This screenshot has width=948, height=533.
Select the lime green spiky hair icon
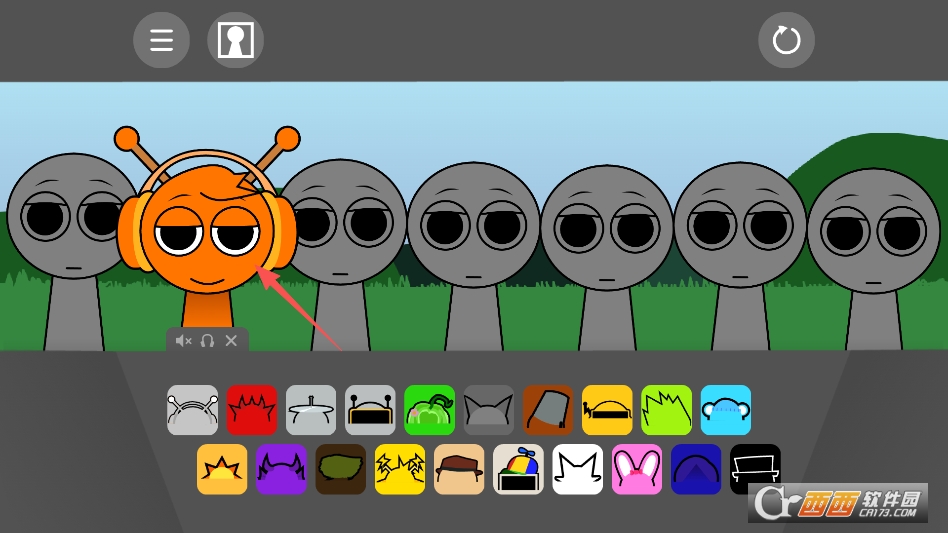pyautogui.click(x=666, y=410)
